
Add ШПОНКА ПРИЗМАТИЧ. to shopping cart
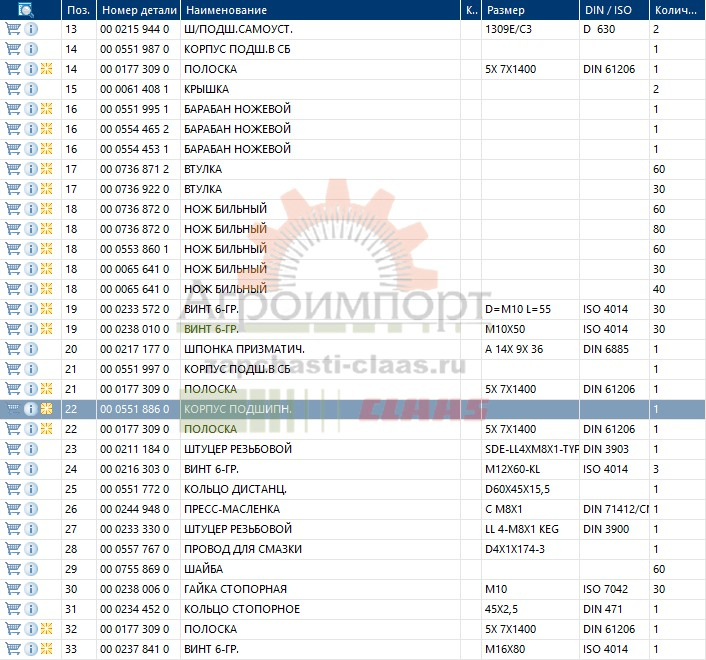click(13, 349)
